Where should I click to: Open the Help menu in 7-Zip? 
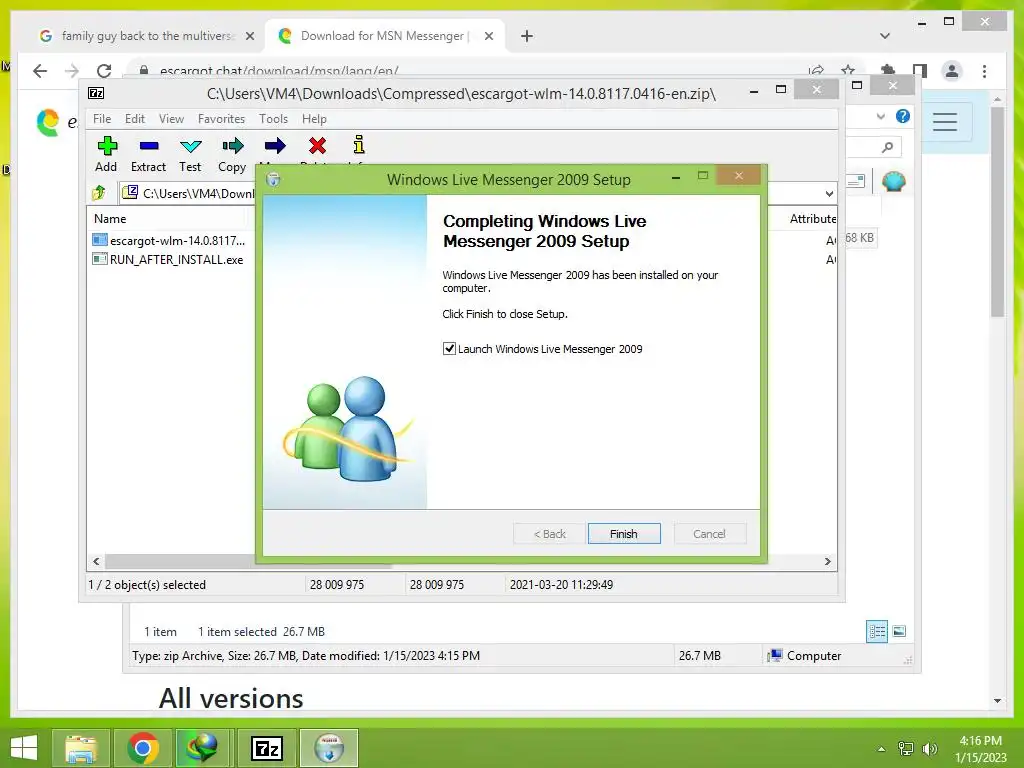click(314, 119)
